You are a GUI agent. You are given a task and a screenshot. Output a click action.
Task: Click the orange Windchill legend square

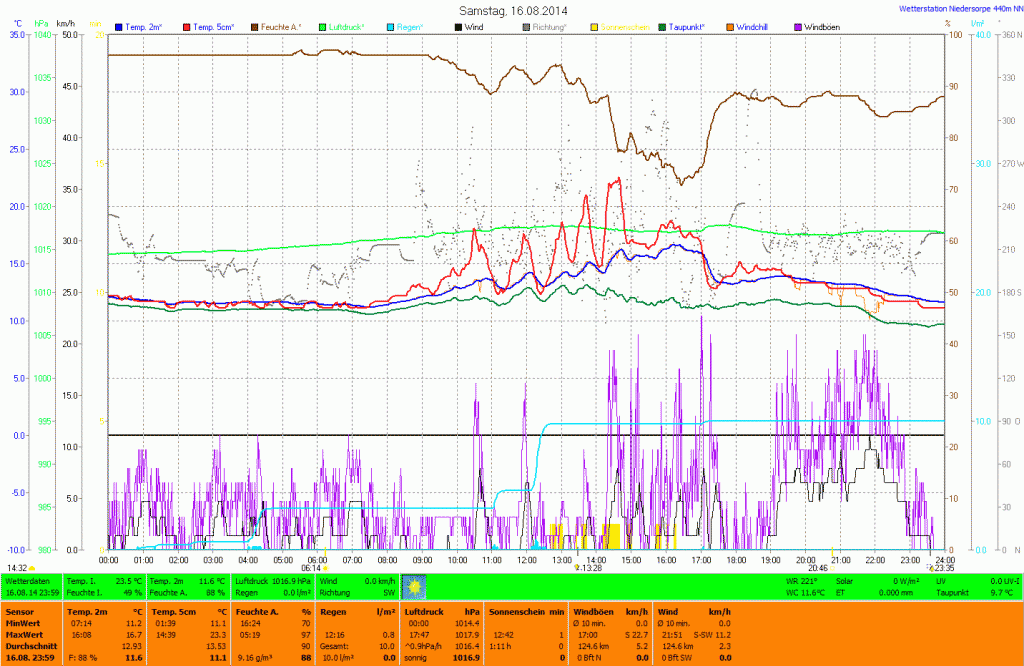pyautogui.click(x=729, y=25)
